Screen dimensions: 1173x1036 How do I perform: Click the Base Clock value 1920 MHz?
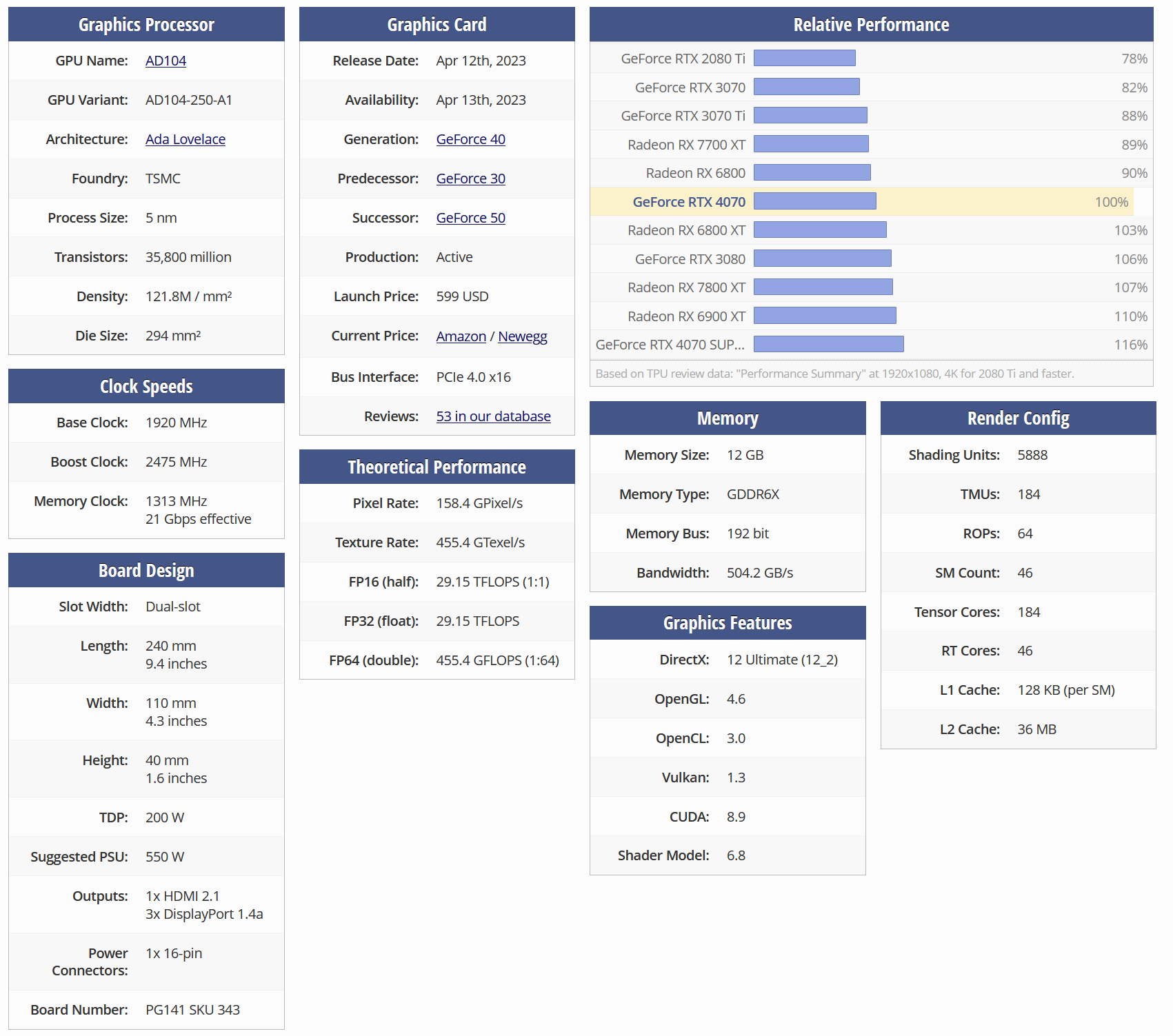tap(176, 423)
